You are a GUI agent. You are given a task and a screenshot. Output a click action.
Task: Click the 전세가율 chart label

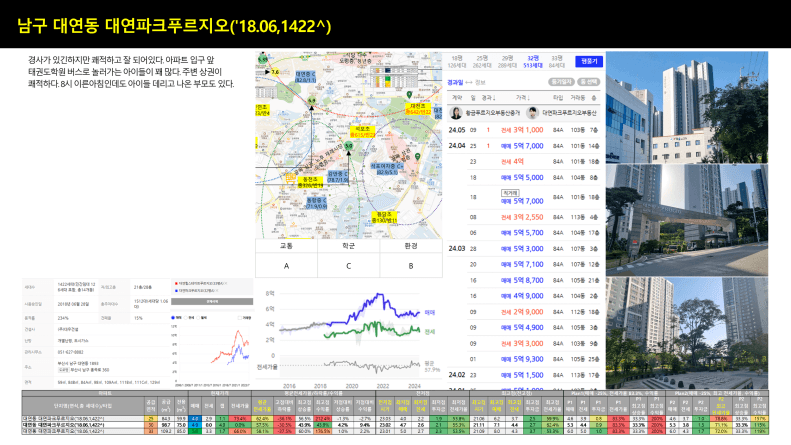267,367
